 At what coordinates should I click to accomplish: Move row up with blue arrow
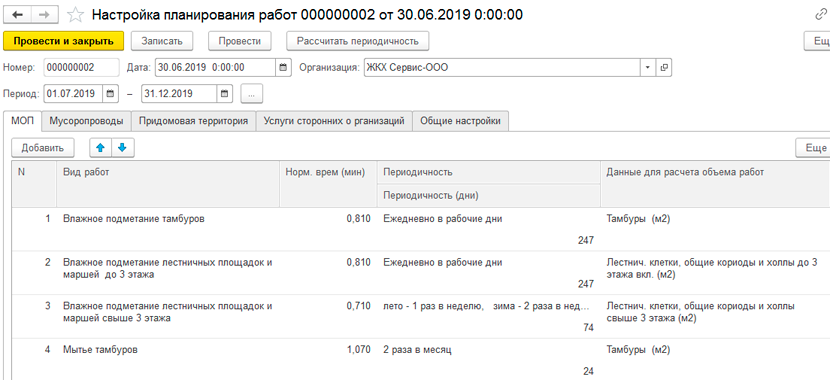pyautogui.click(x=101, y=148)
